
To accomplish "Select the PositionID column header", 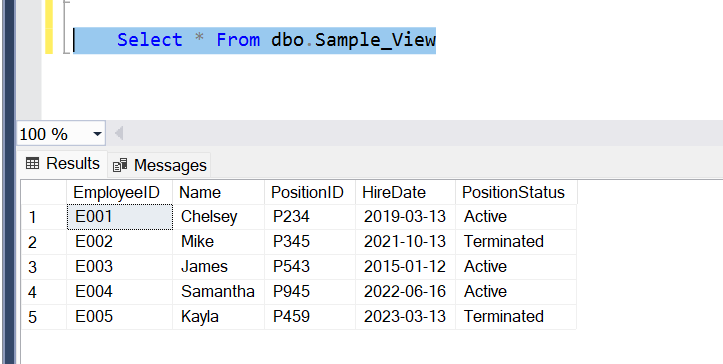I will point(310,192).
